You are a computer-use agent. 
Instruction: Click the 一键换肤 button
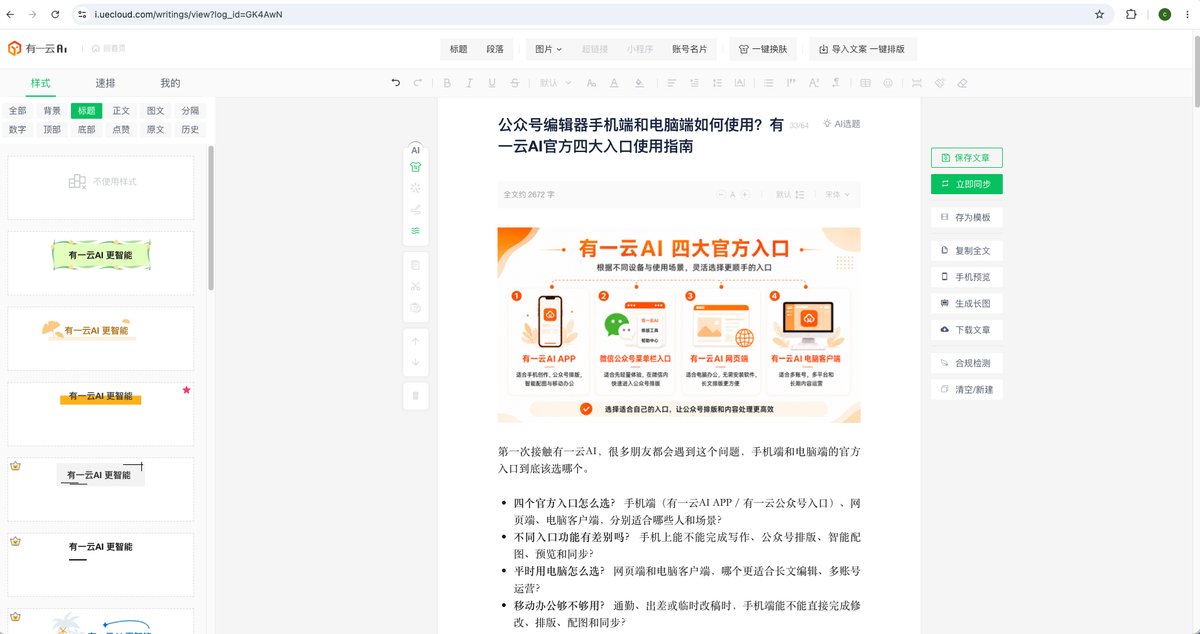coord(764,49)
